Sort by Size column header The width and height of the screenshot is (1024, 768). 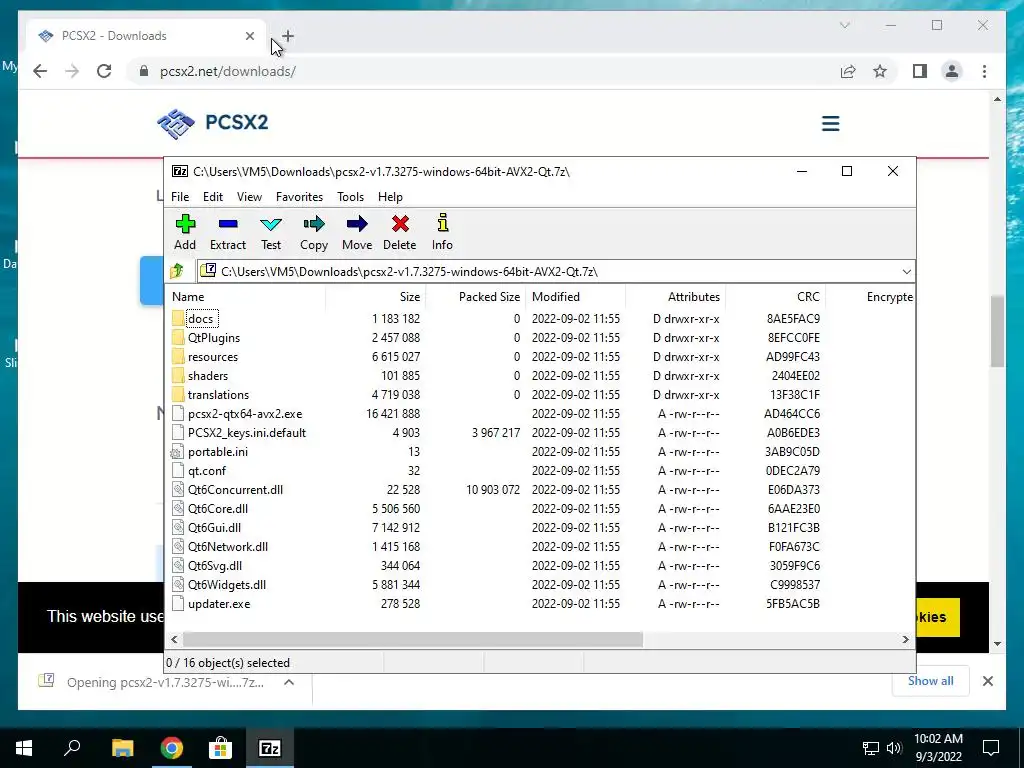pos(376,296)
